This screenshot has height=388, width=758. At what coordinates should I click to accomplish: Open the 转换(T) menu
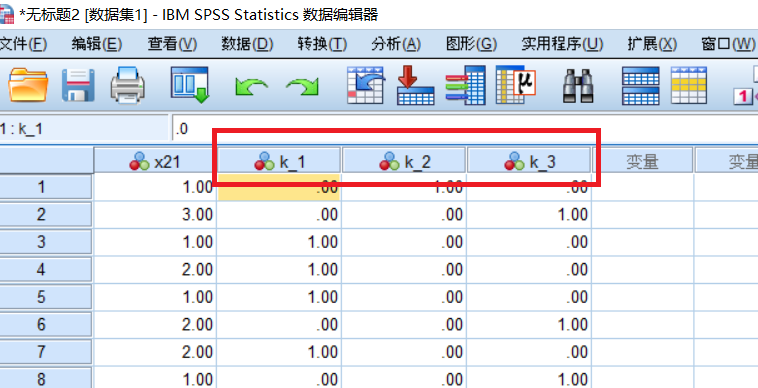click(x=322, y=44)
